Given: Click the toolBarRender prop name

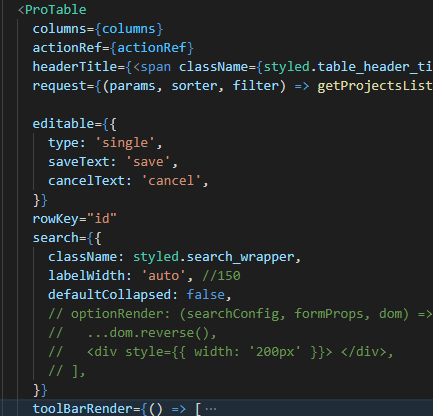Looking at the screenshot, I should [x=82, y=409].
